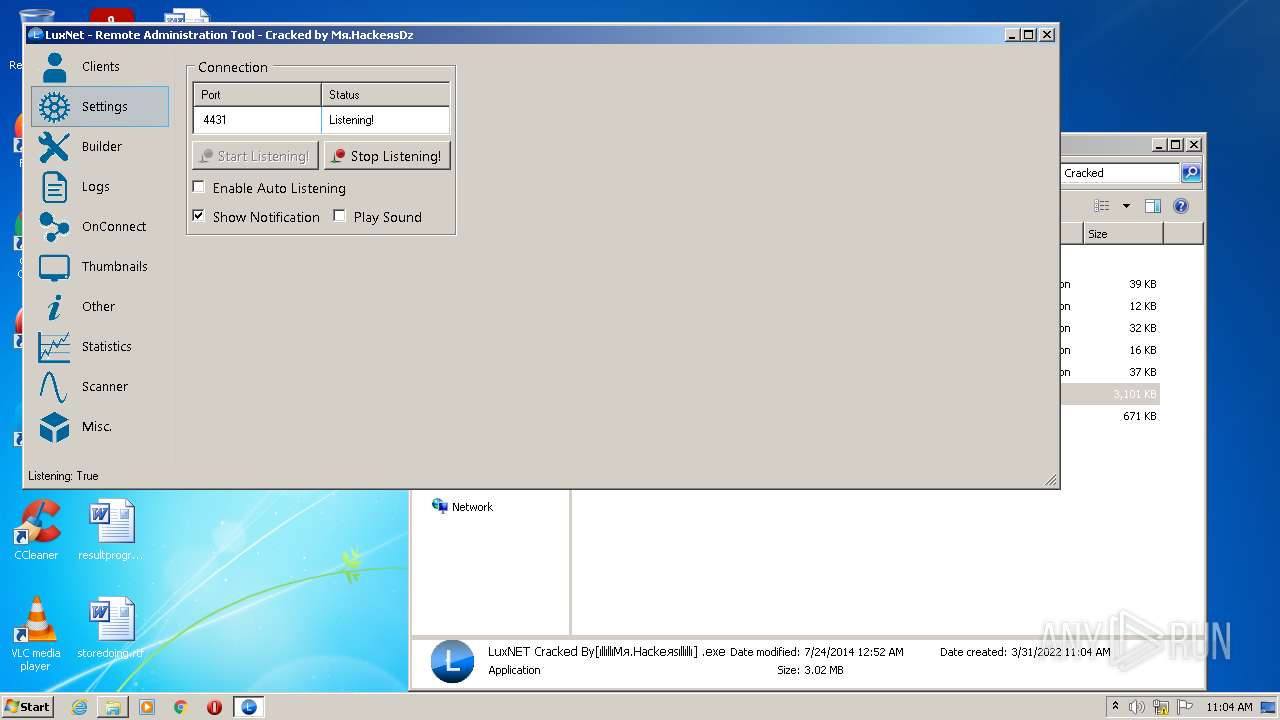
Task: Open the OnConnect share icon
Action: click(54, 227)
